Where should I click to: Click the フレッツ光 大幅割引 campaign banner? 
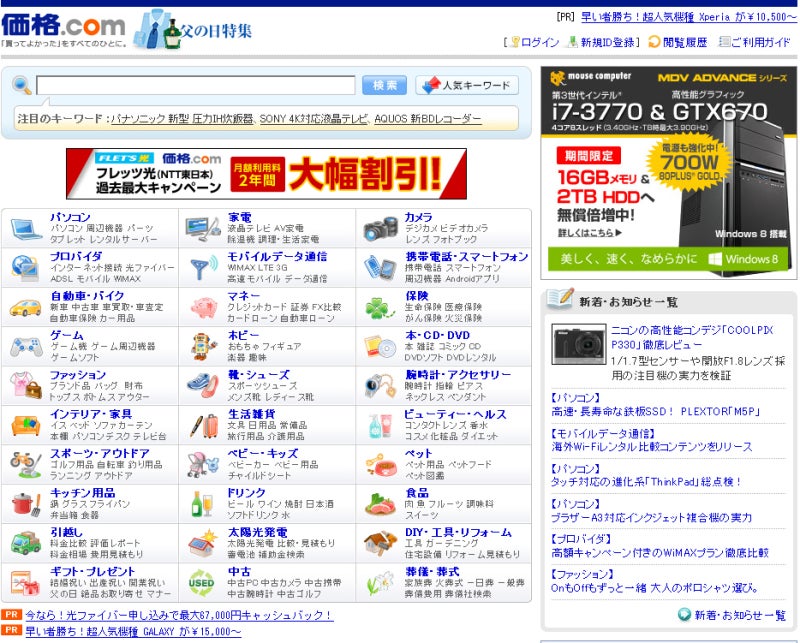pos(266,174)
